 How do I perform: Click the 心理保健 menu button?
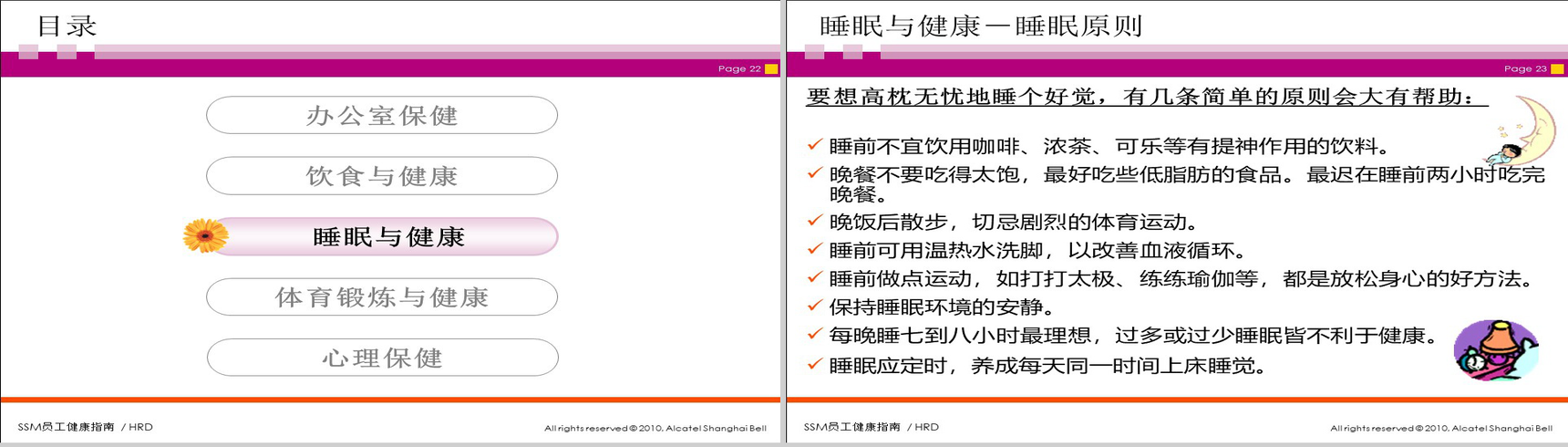pos(382,358)
